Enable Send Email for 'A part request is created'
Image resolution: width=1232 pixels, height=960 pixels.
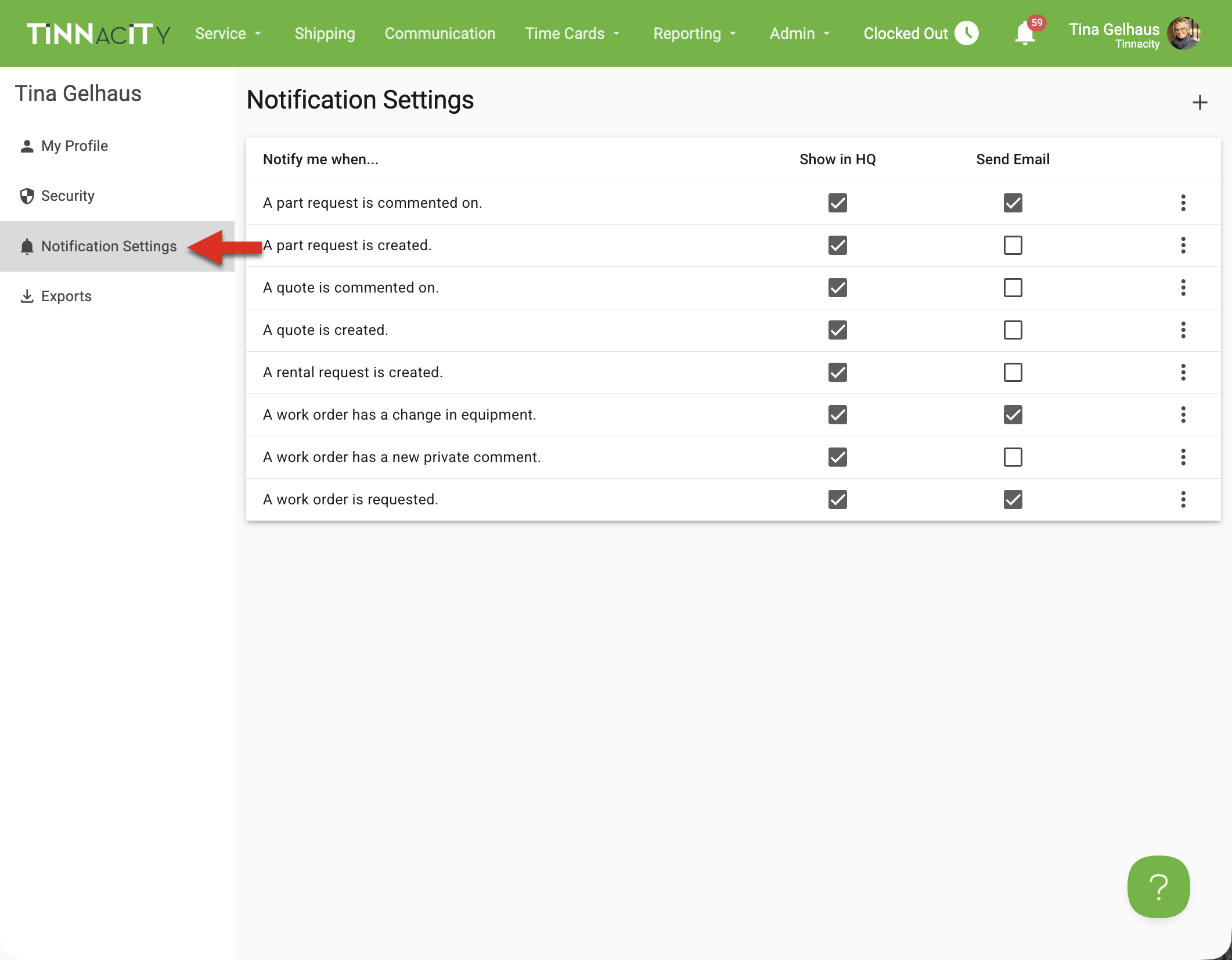pos(1013,246)
